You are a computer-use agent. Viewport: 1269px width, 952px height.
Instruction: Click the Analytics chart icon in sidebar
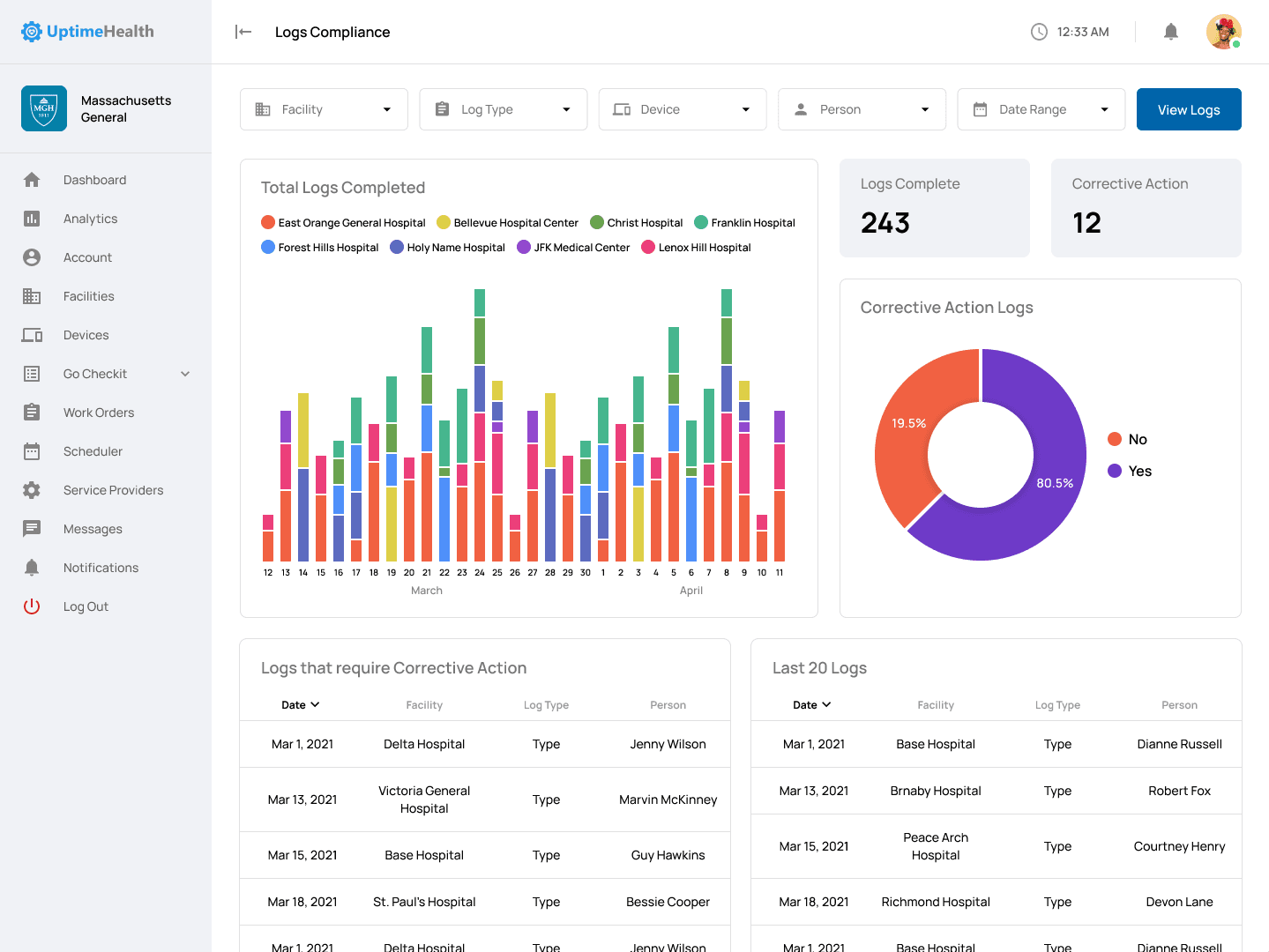point(32,219)
